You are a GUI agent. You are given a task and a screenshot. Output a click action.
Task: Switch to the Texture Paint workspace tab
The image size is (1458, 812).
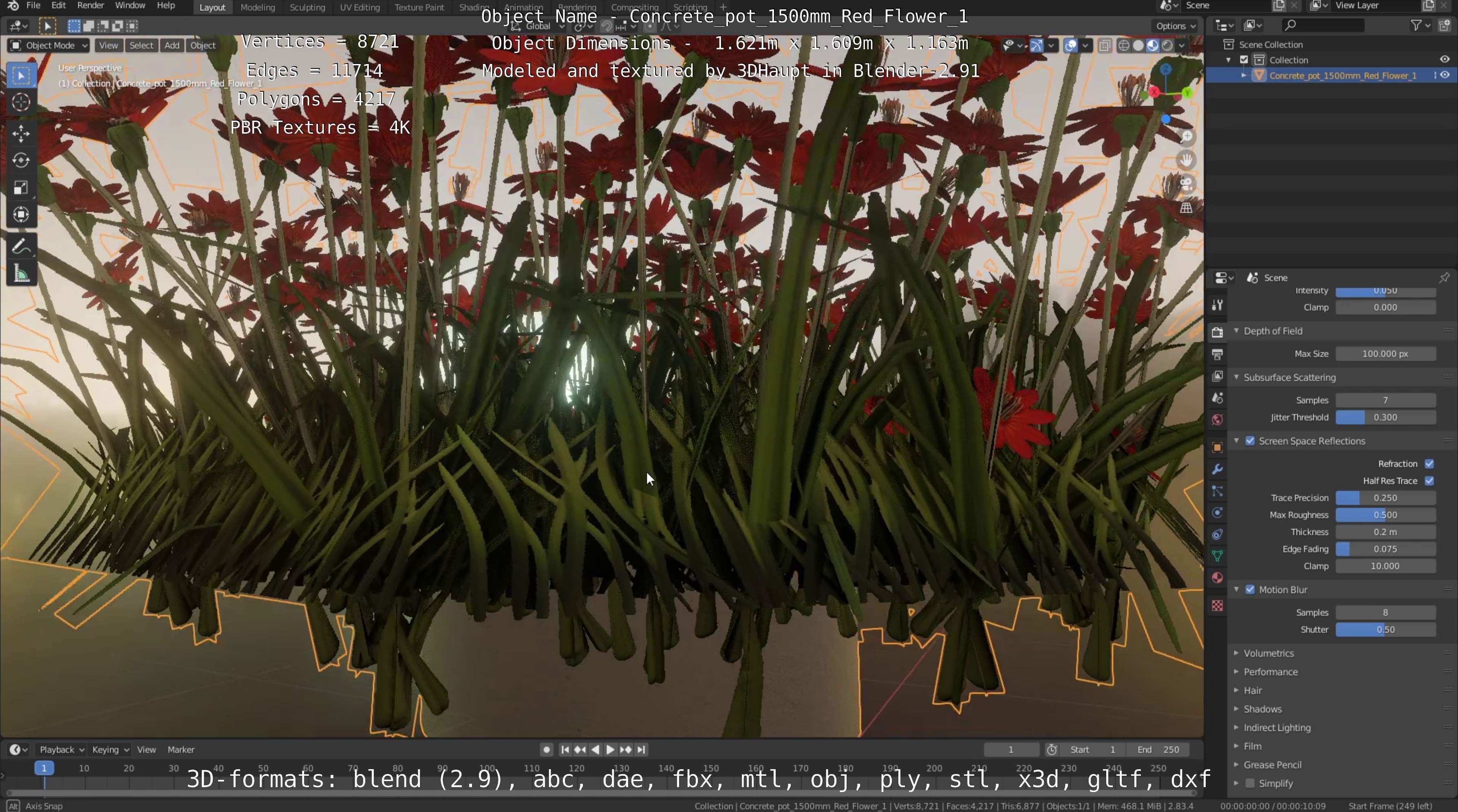(419, 7)
